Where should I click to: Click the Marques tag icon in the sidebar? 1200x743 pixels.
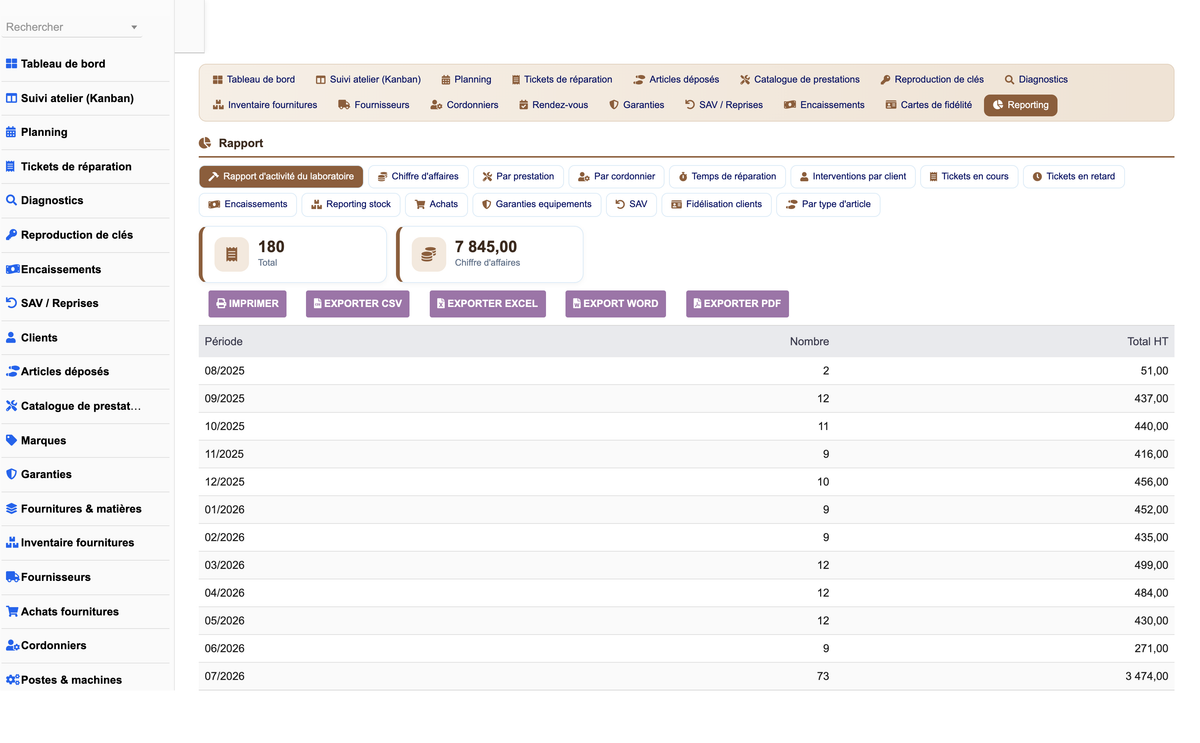click(12, 440)
